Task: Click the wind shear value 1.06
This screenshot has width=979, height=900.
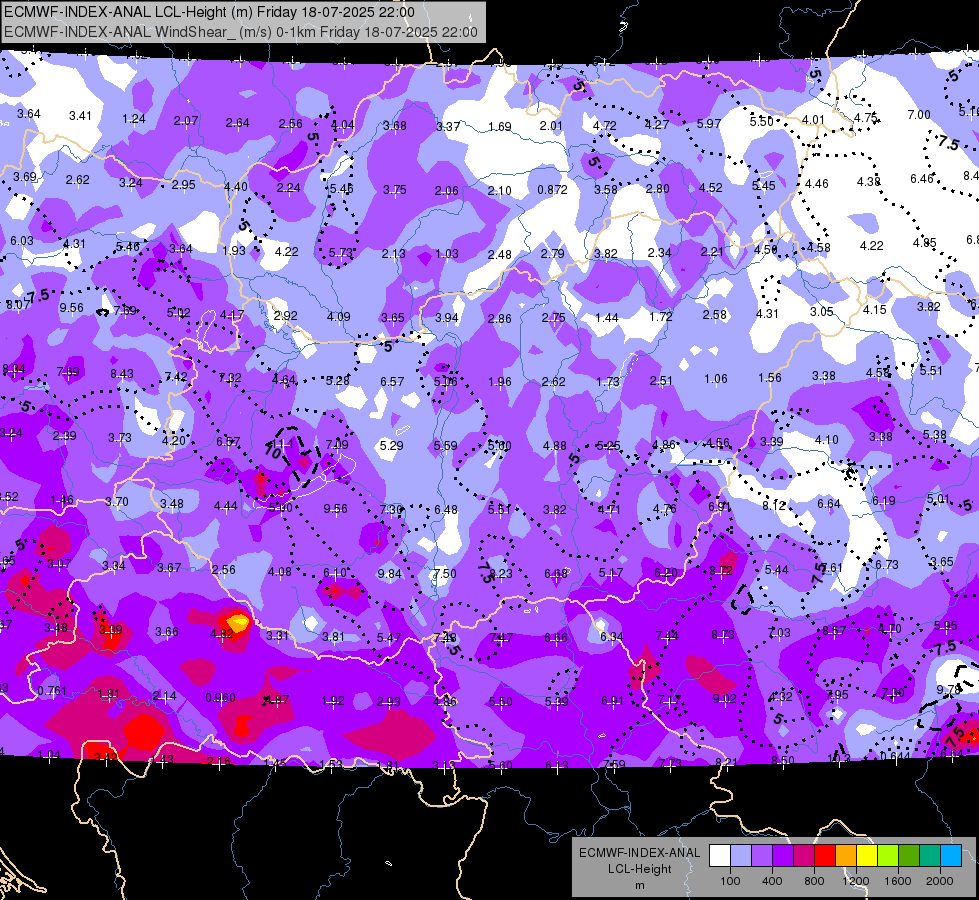Action: tap(716, 378)
